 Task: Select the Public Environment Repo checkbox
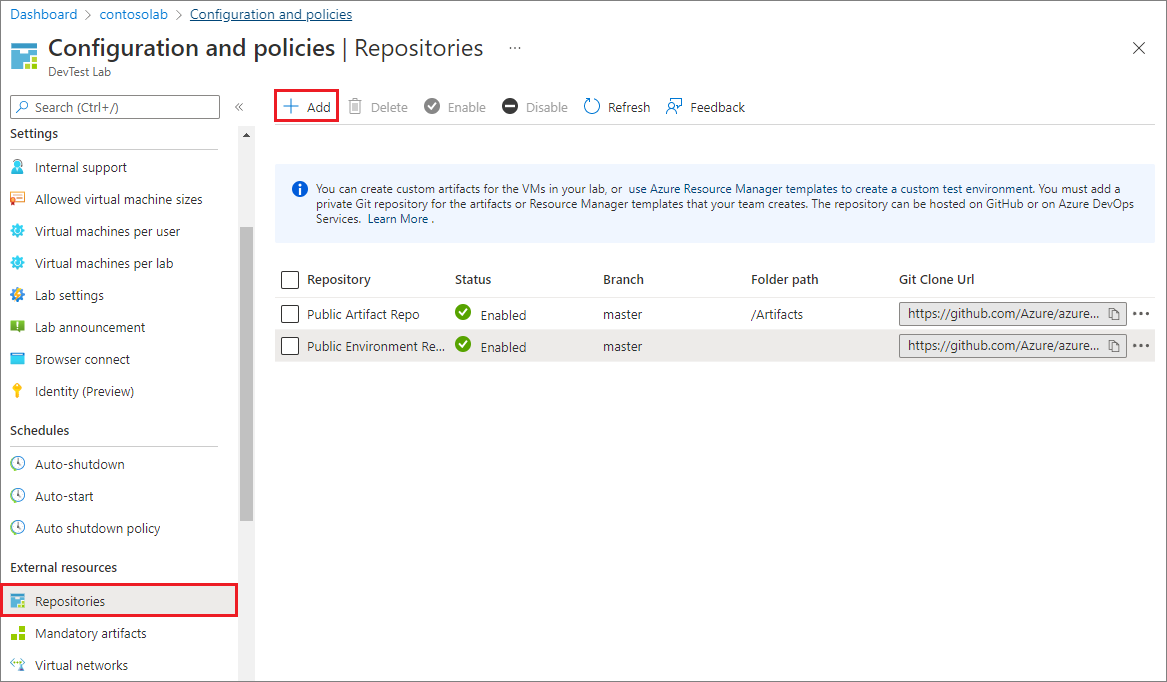(x=289, y=346)
